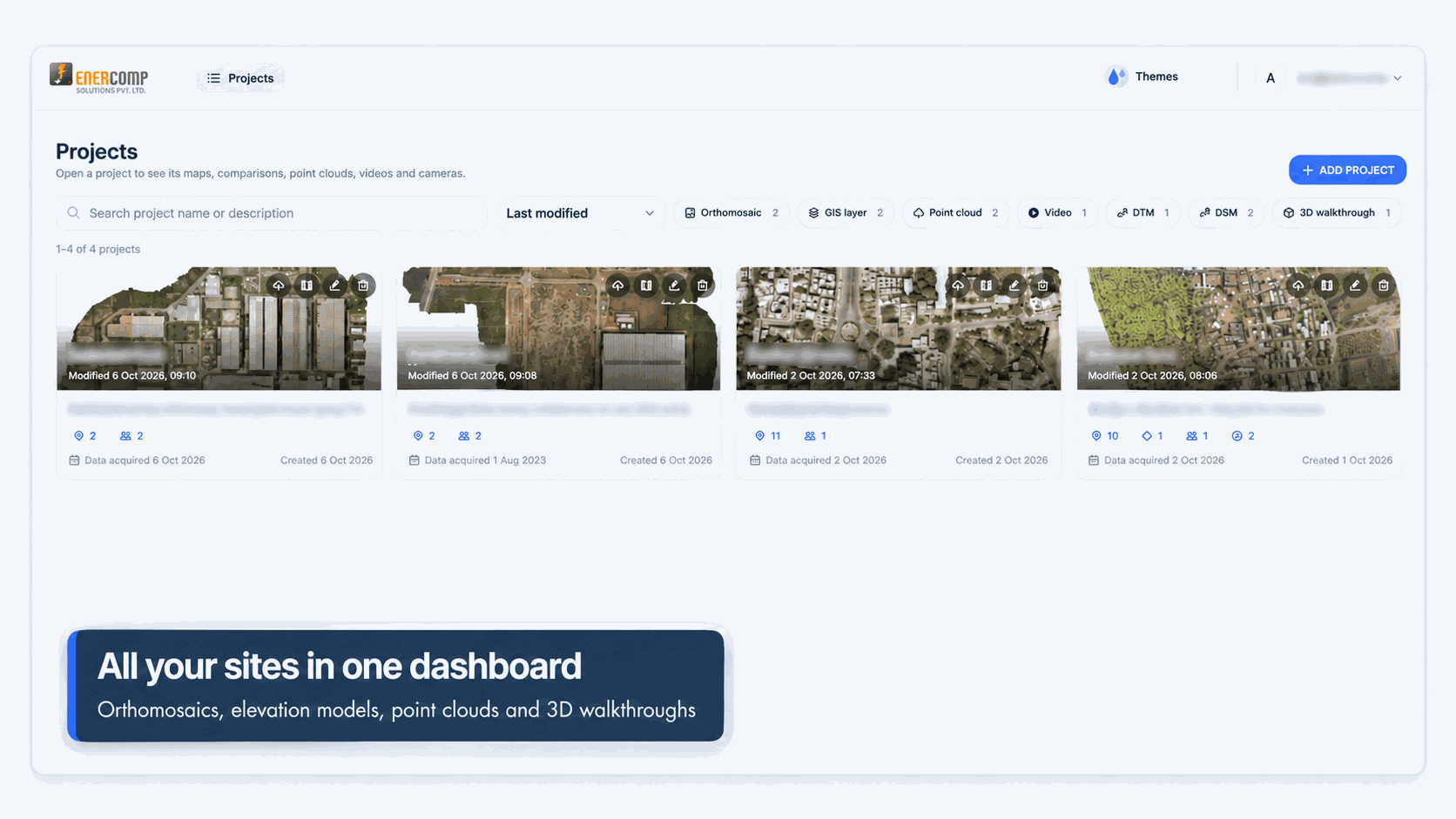This screenshot has width=1456, height=819.
Task: Delete the project modified 6 Oct 09:08
Action: 703,285
